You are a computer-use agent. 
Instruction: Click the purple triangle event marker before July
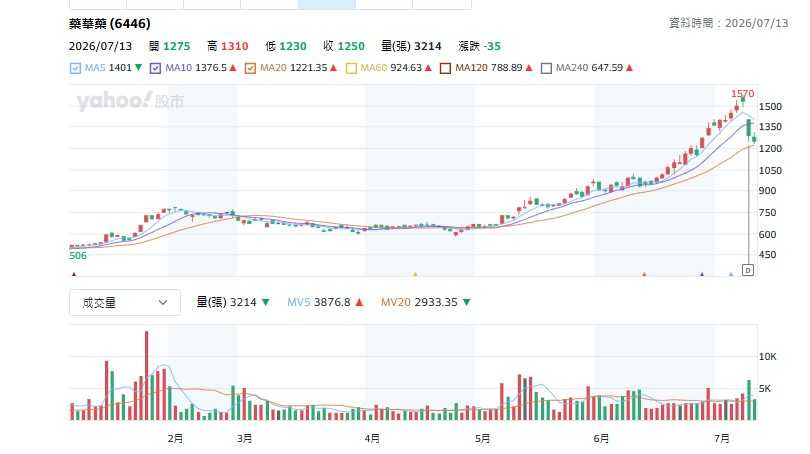pyautogui.click(x=702, y=274)
